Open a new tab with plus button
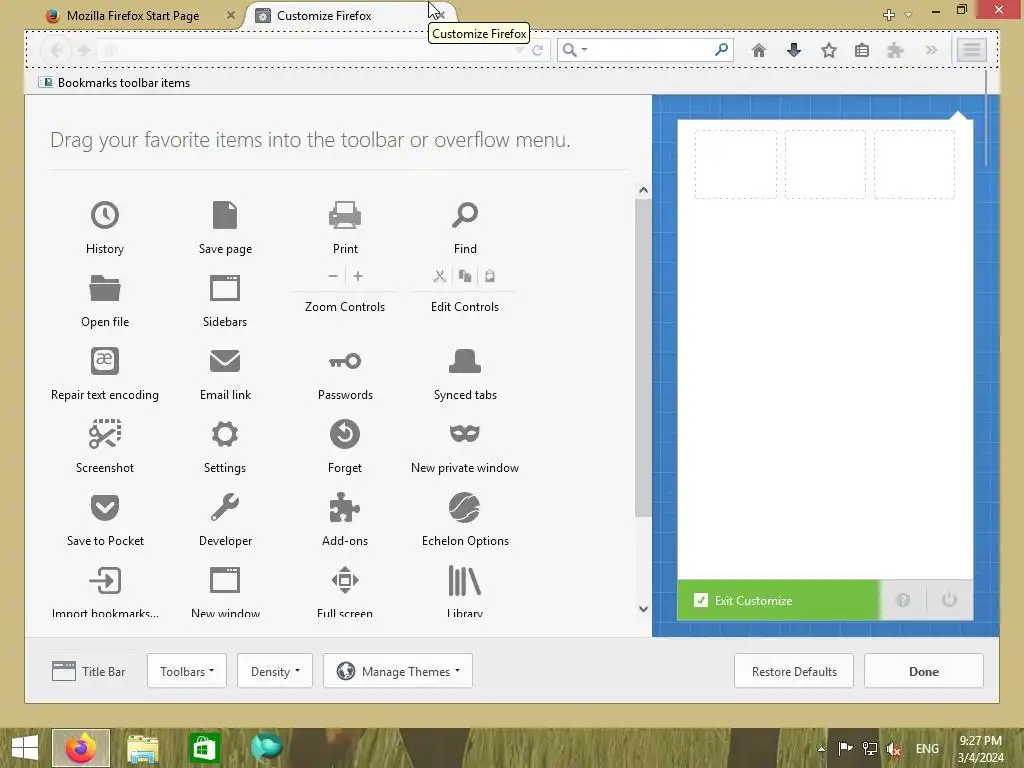 point(889,15)
